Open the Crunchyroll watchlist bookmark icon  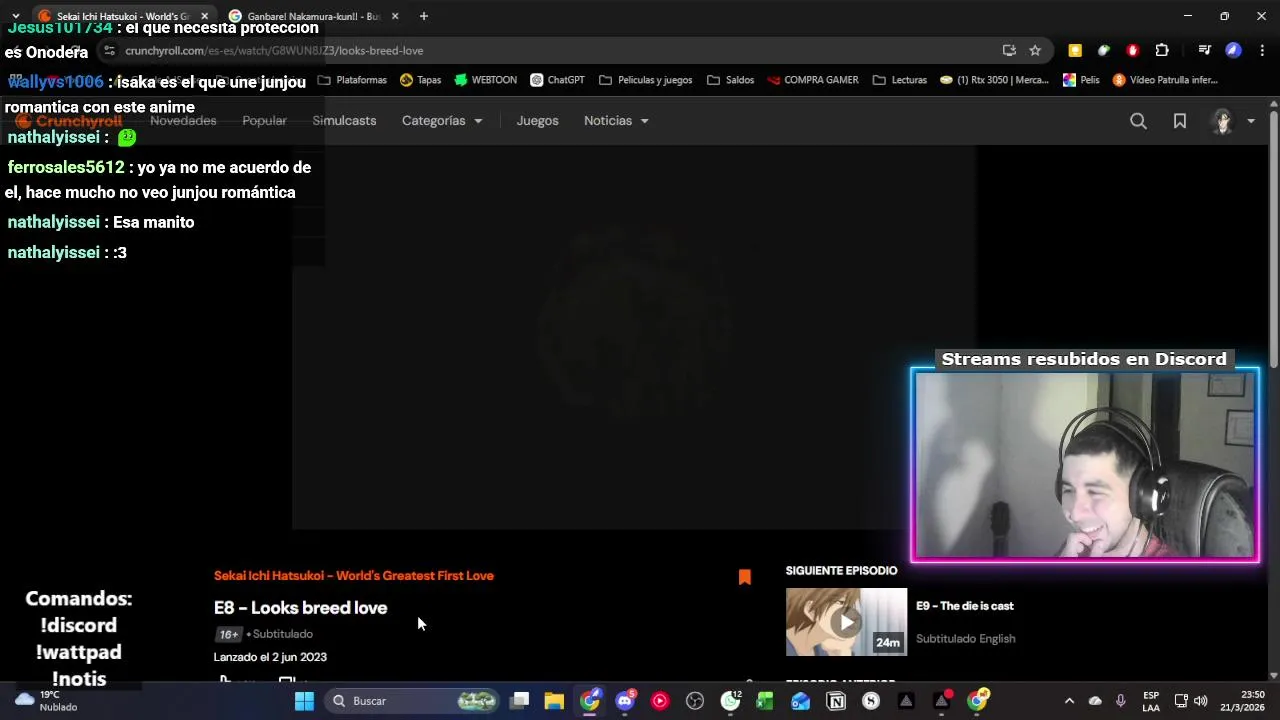coord(1180,121)
